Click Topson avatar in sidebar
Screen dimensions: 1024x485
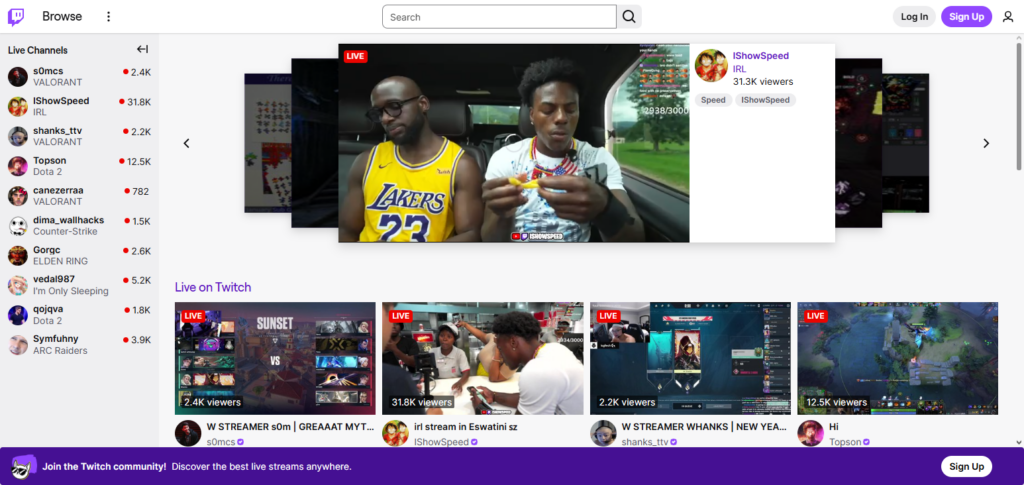pos(18,166)
